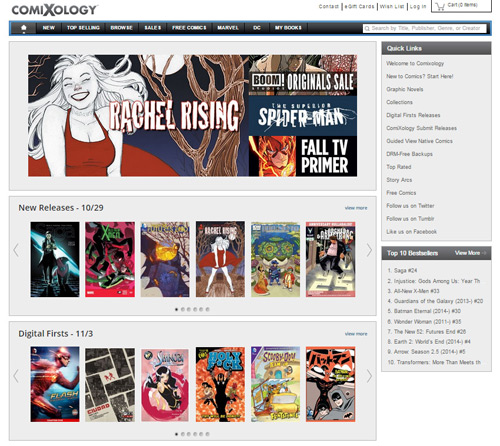Open the Archer & Armstrong 25 cover
Viewport: 500px width, 446px height.
331,259
